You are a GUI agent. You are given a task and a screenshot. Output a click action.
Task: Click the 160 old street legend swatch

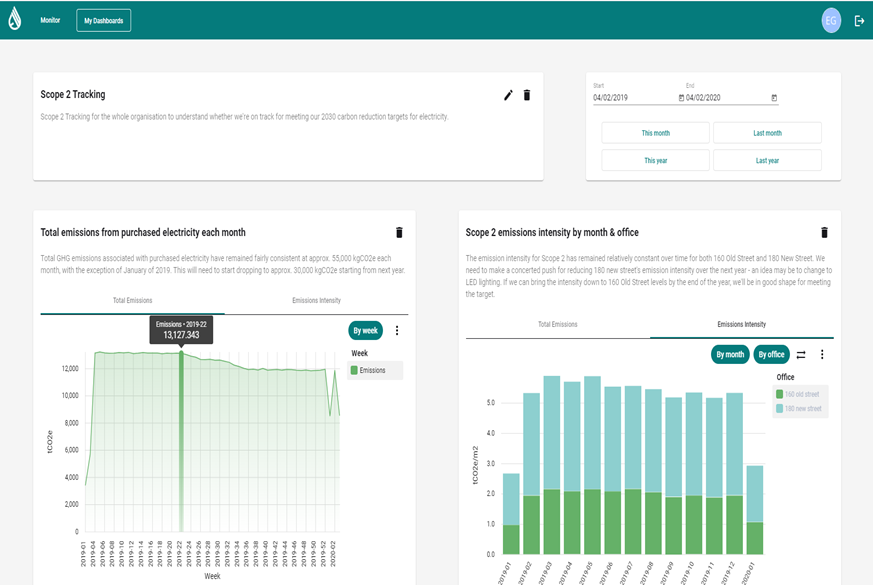pyautogui.click(x=780, y=394)
